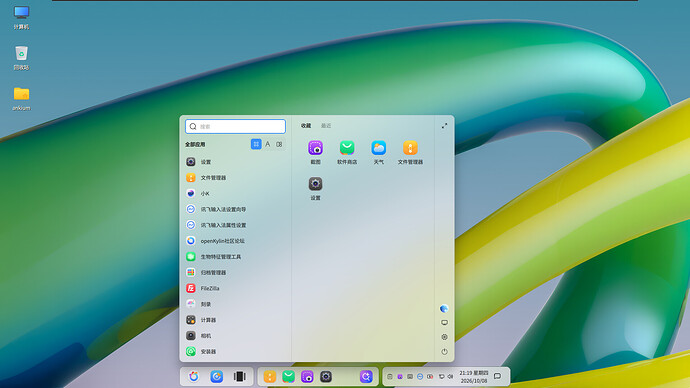Switch to the 收藏 favorites tab
690x388 pixels.
(x=306, y=126)
